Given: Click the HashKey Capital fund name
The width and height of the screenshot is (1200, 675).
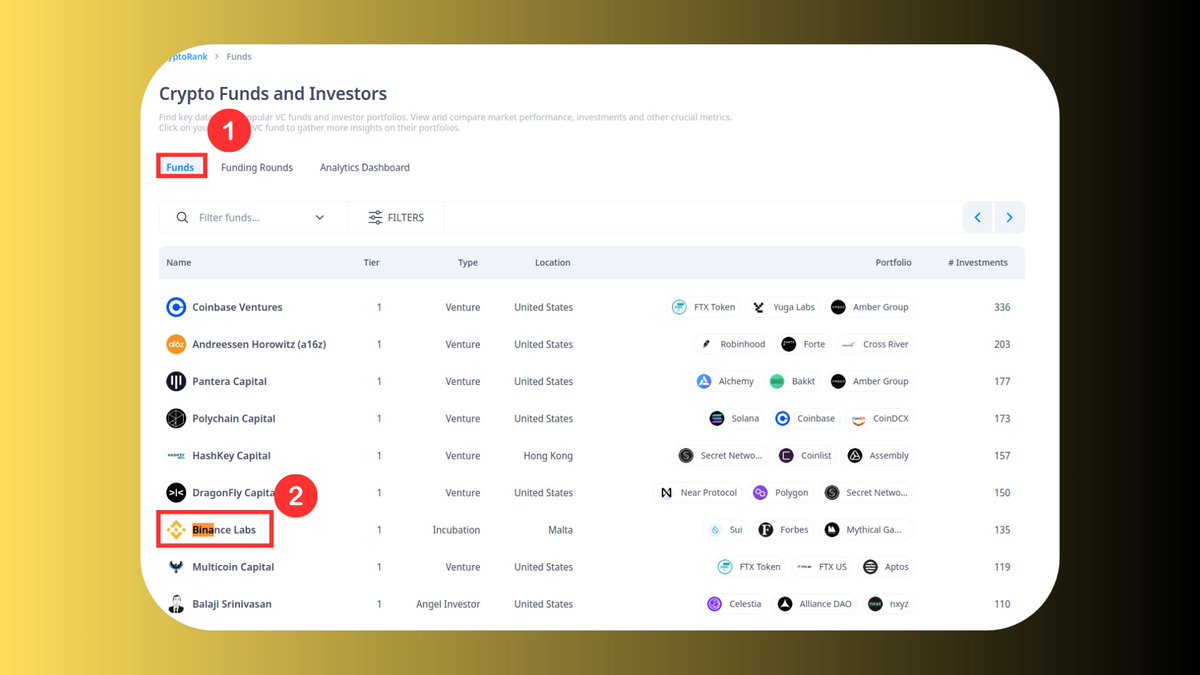Looking at the screenshot, I should click(x=229, y=455).
